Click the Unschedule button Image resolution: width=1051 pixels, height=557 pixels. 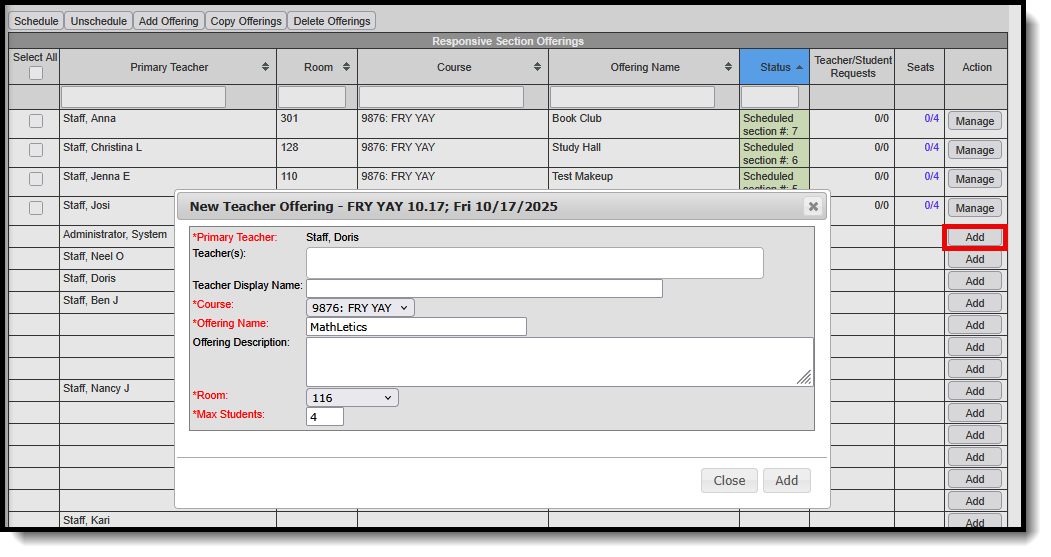pos(99,21)
